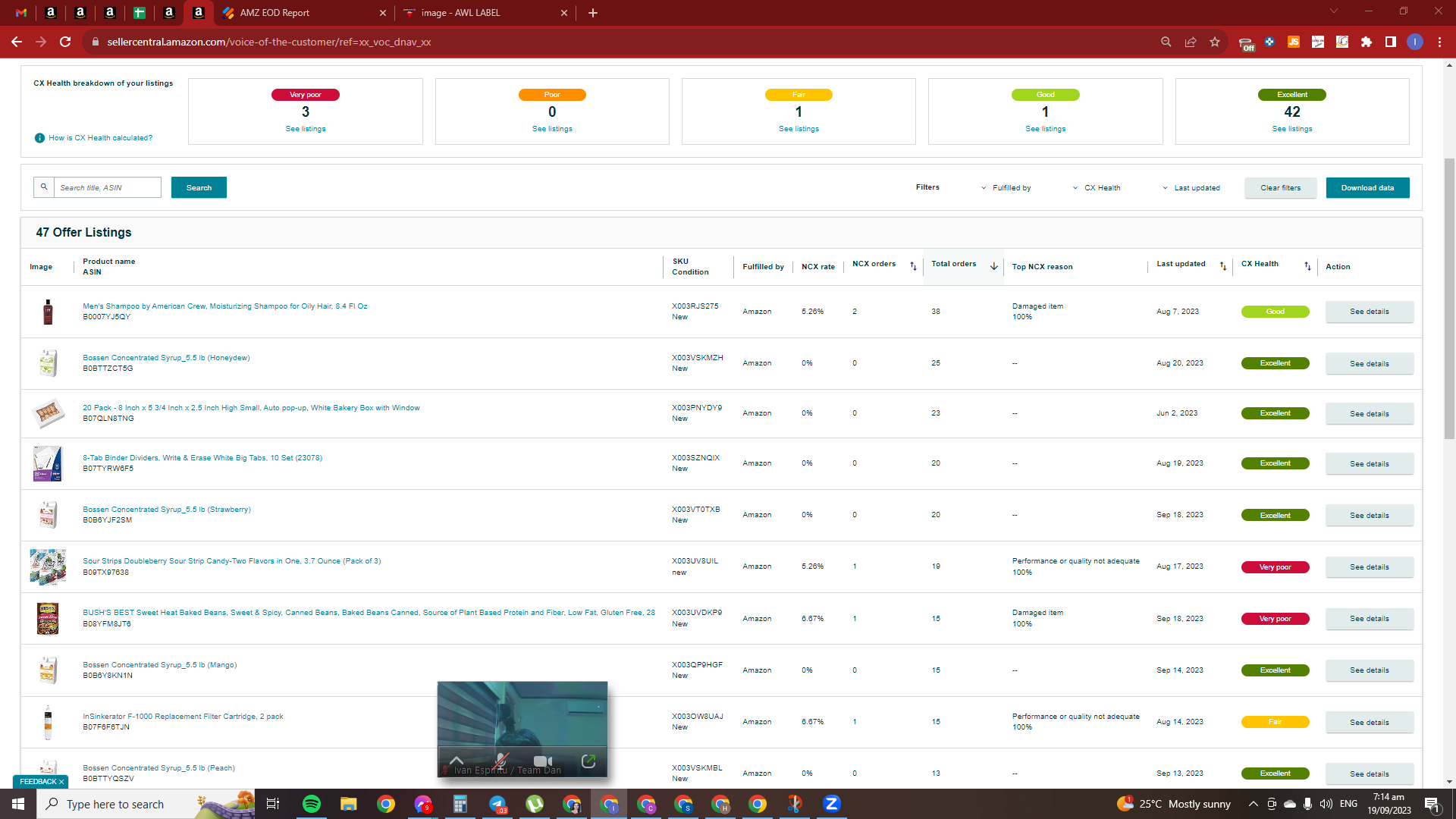Open Zoom from the taskbar

pyautogui.click(x=832, y=804)
